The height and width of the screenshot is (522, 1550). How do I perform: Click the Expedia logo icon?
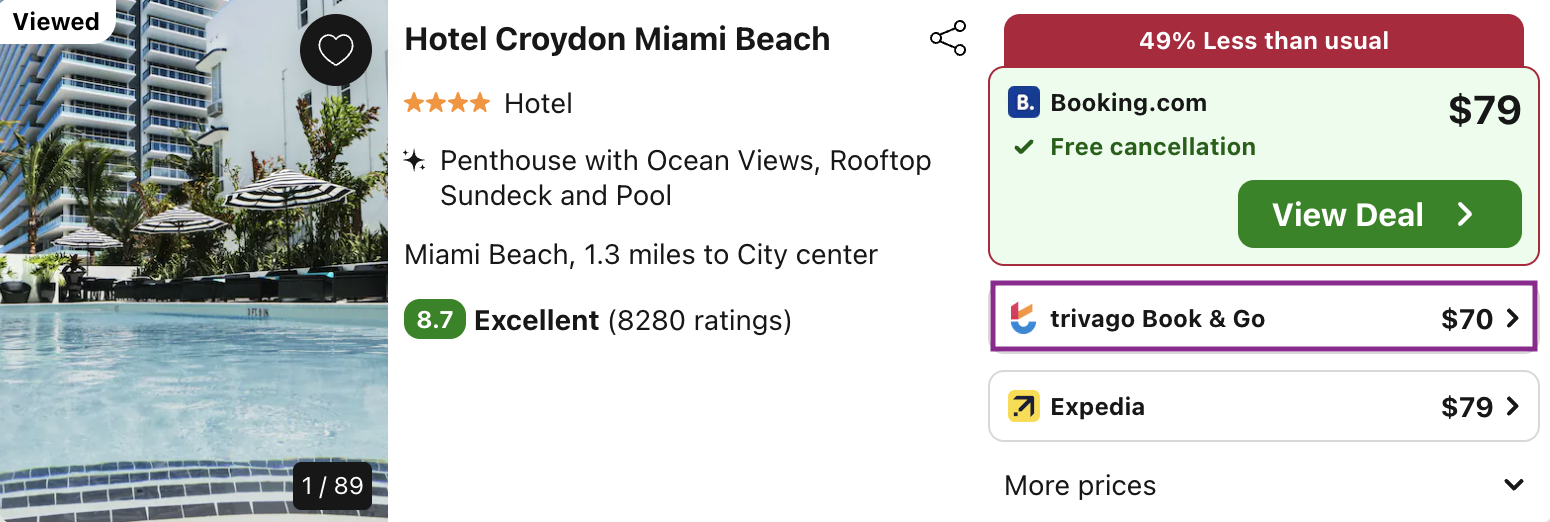[x=1023, y=406]
